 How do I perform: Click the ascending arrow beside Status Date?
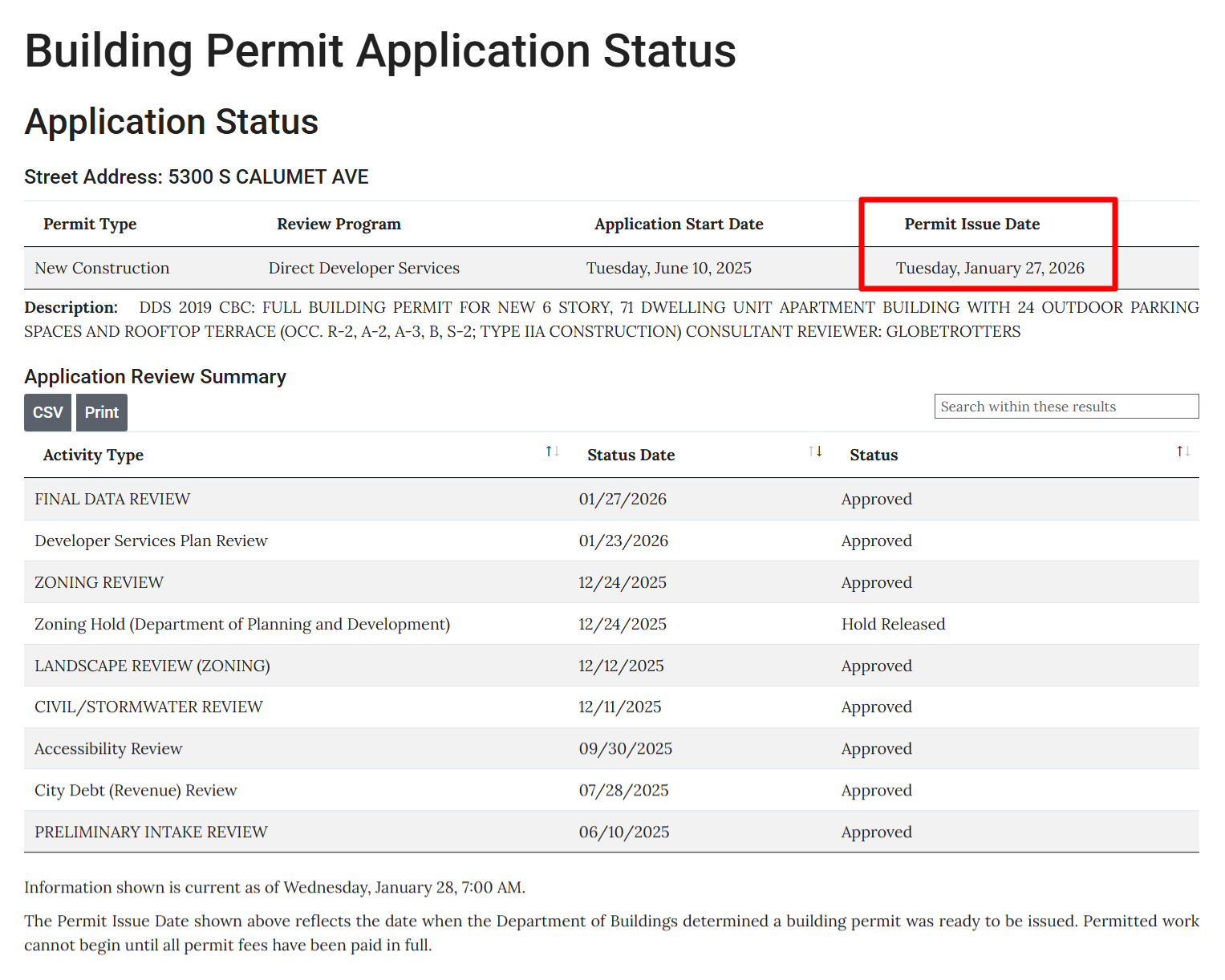(x=810, y=452)
